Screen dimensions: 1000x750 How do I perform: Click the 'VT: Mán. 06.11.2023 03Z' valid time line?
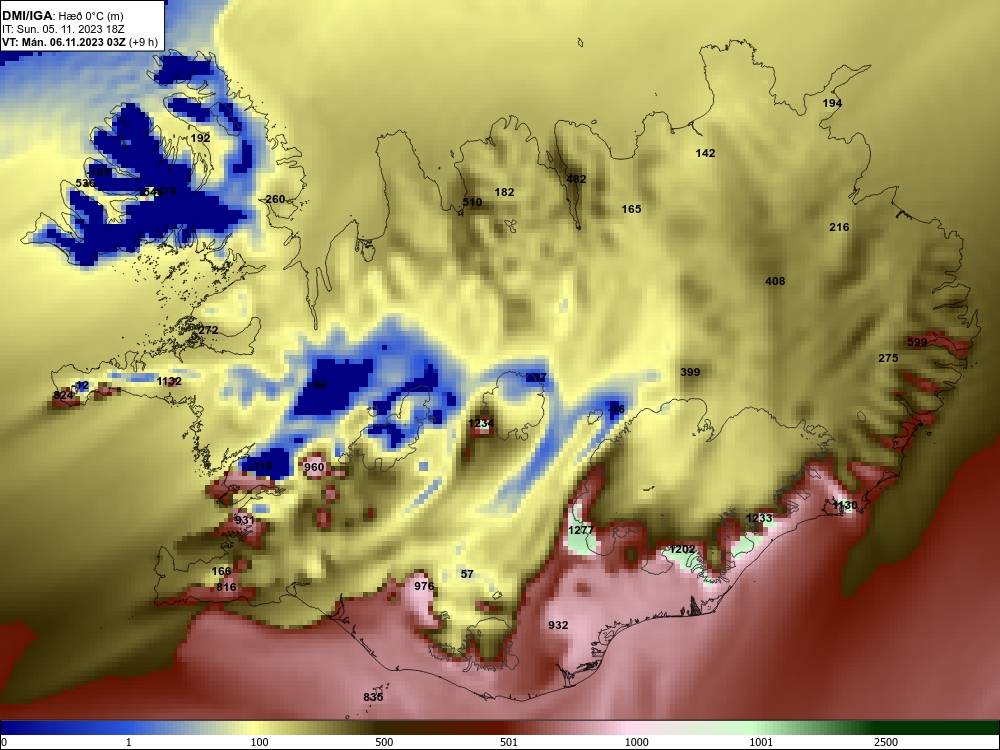(64, 42)
